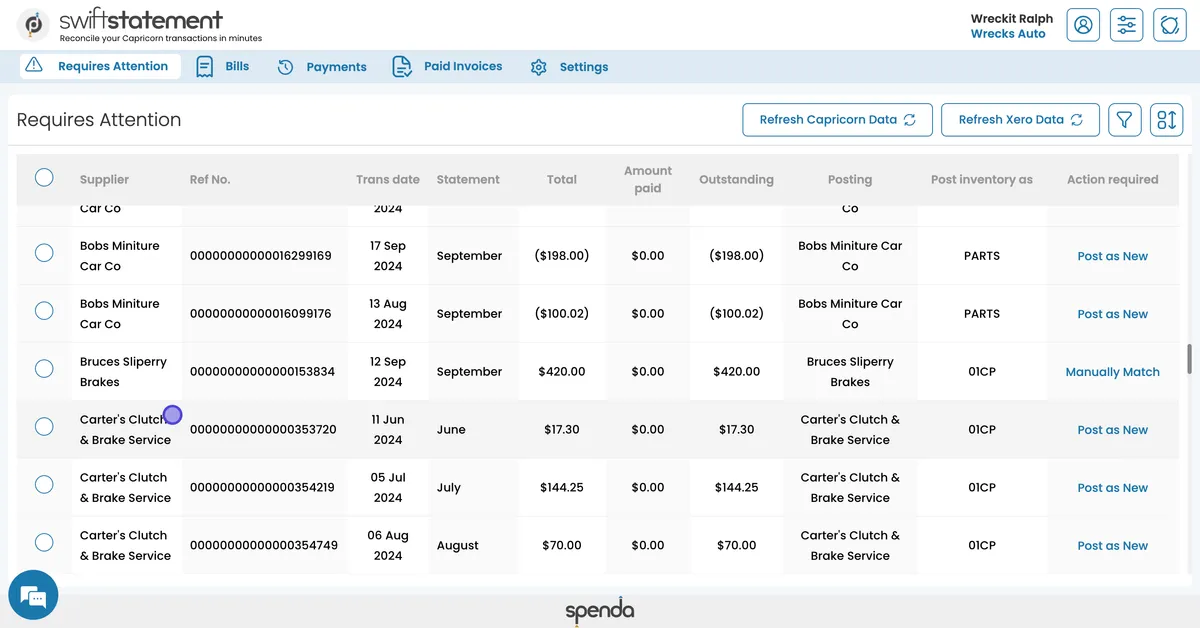Click the Total column header

[562, 180]
